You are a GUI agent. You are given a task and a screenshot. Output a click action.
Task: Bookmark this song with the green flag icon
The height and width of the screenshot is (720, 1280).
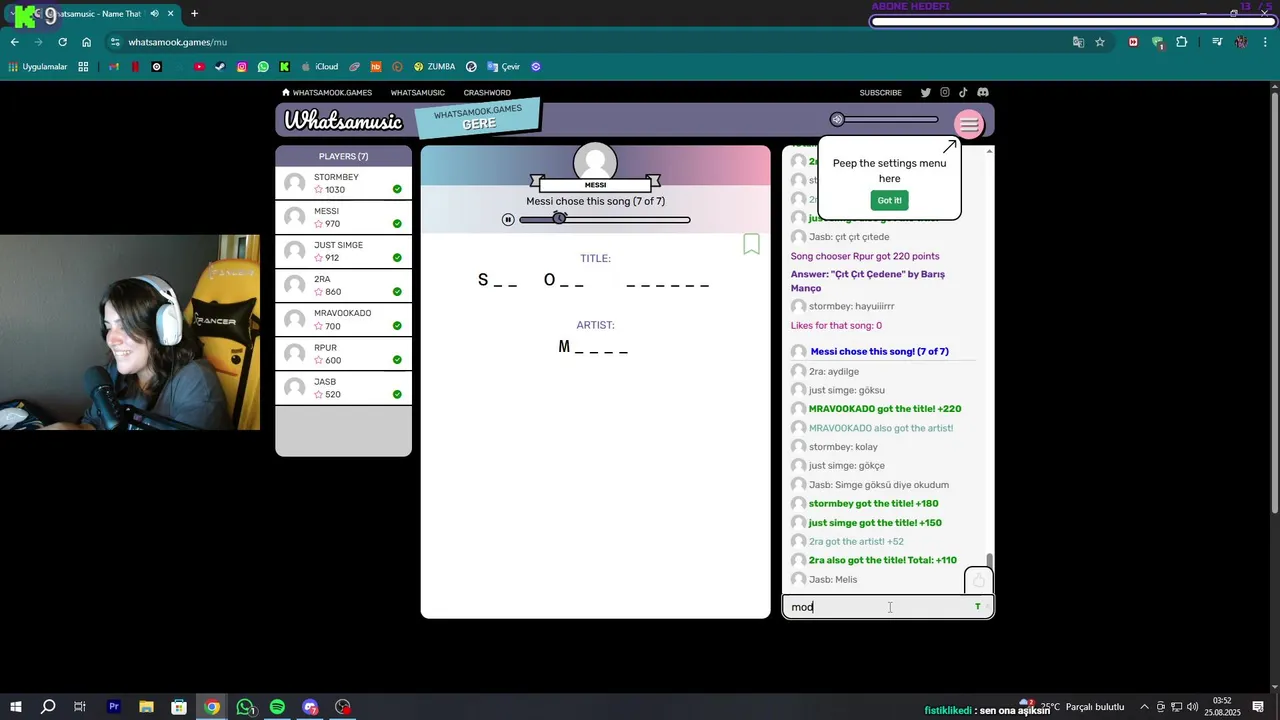752,244
